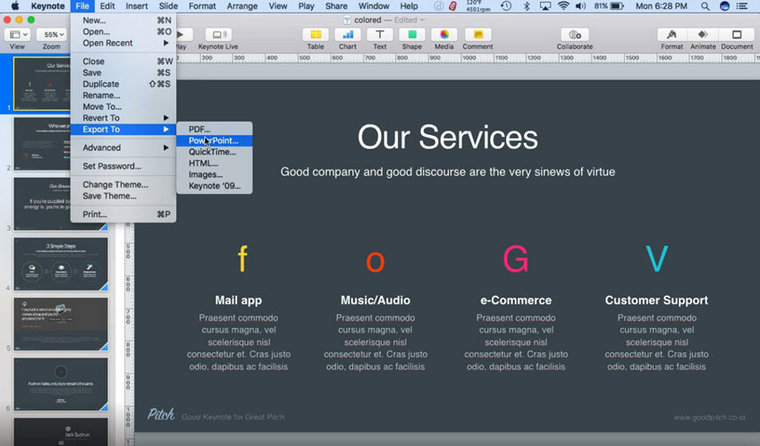
Task: Select slide 5 thumbnail in navigator
Action: click(61, 324)
